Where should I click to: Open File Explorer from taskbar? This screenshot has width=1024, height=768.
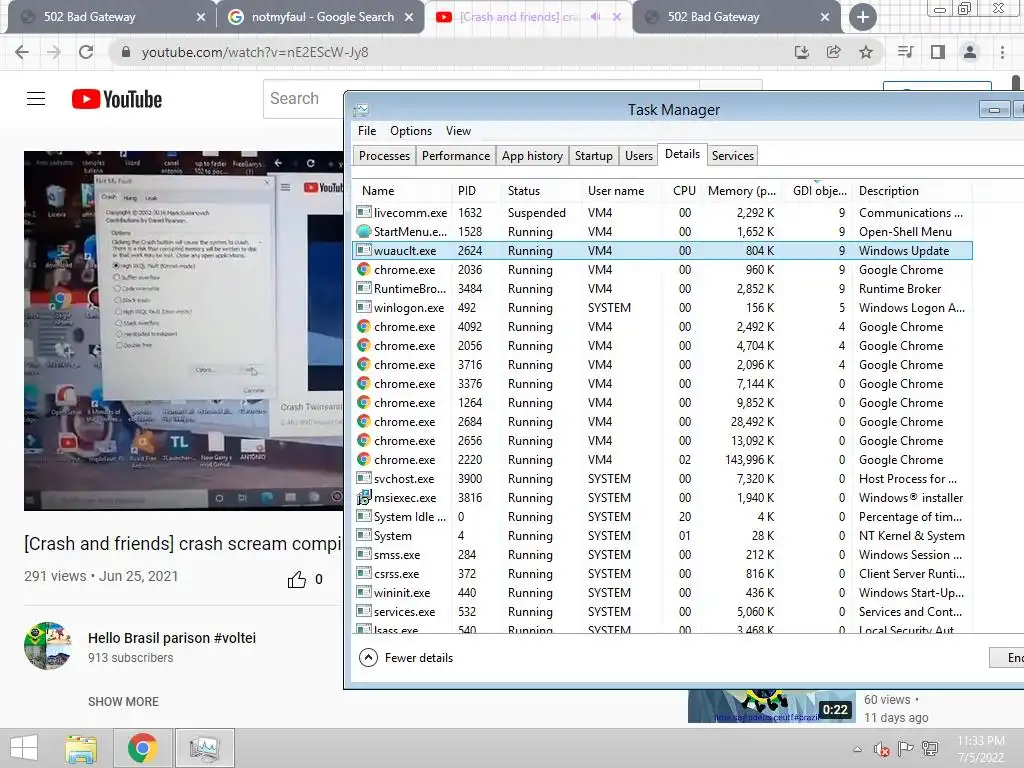(x=81, y=748)
